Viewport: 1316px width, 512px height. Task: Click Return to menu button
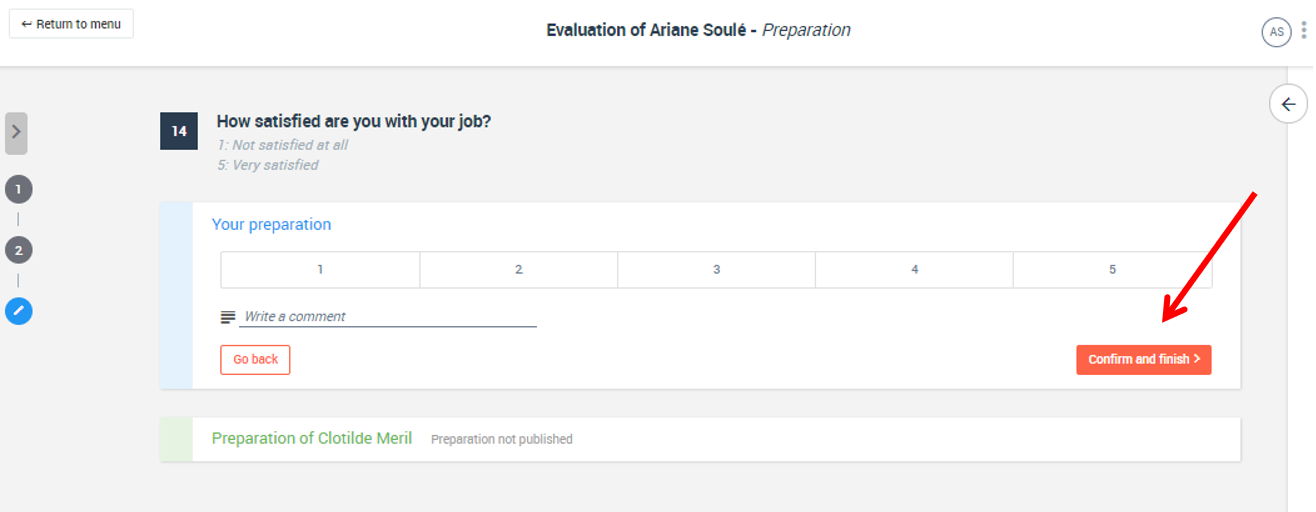click(71, 24)
